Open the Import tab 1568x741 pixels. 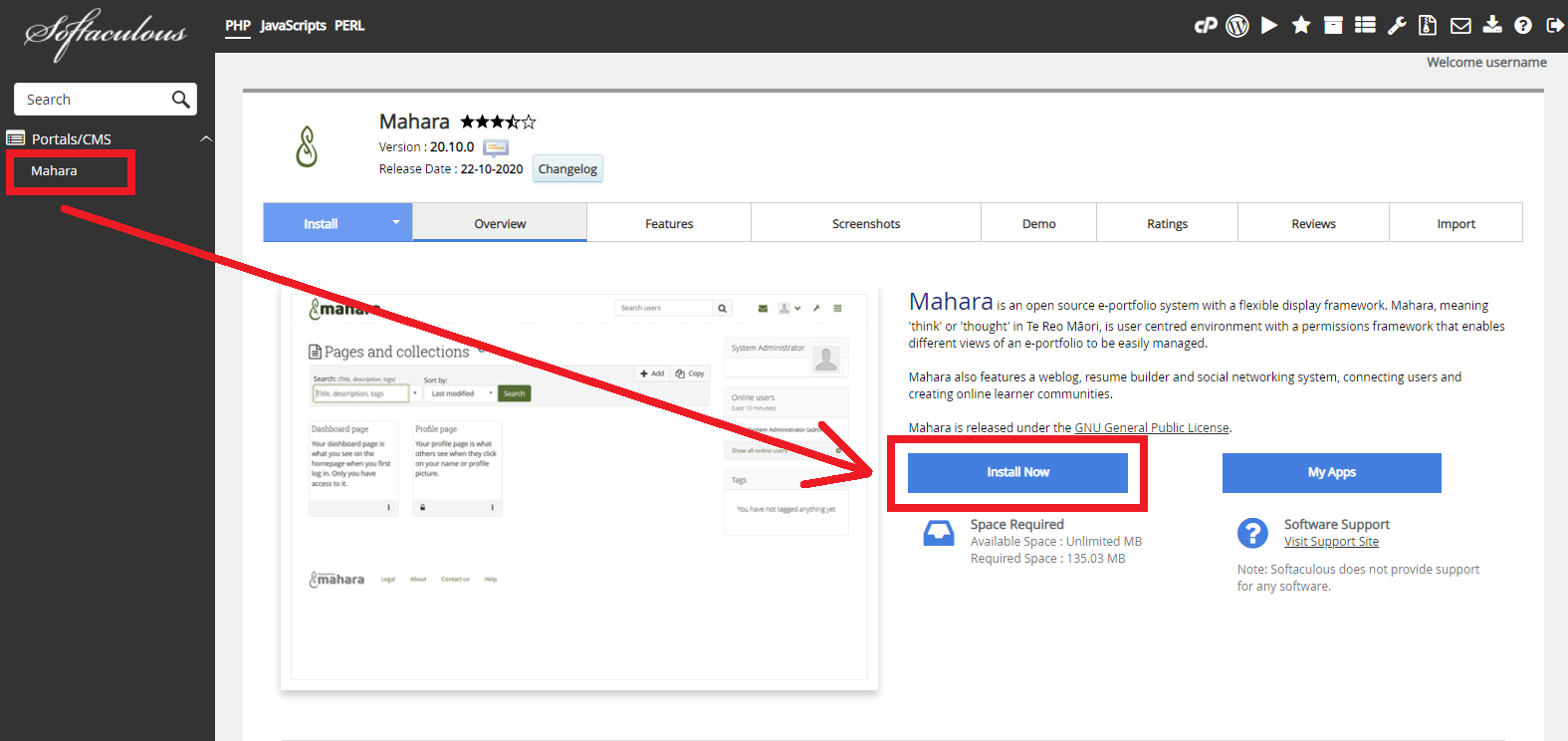point(1456,224)
